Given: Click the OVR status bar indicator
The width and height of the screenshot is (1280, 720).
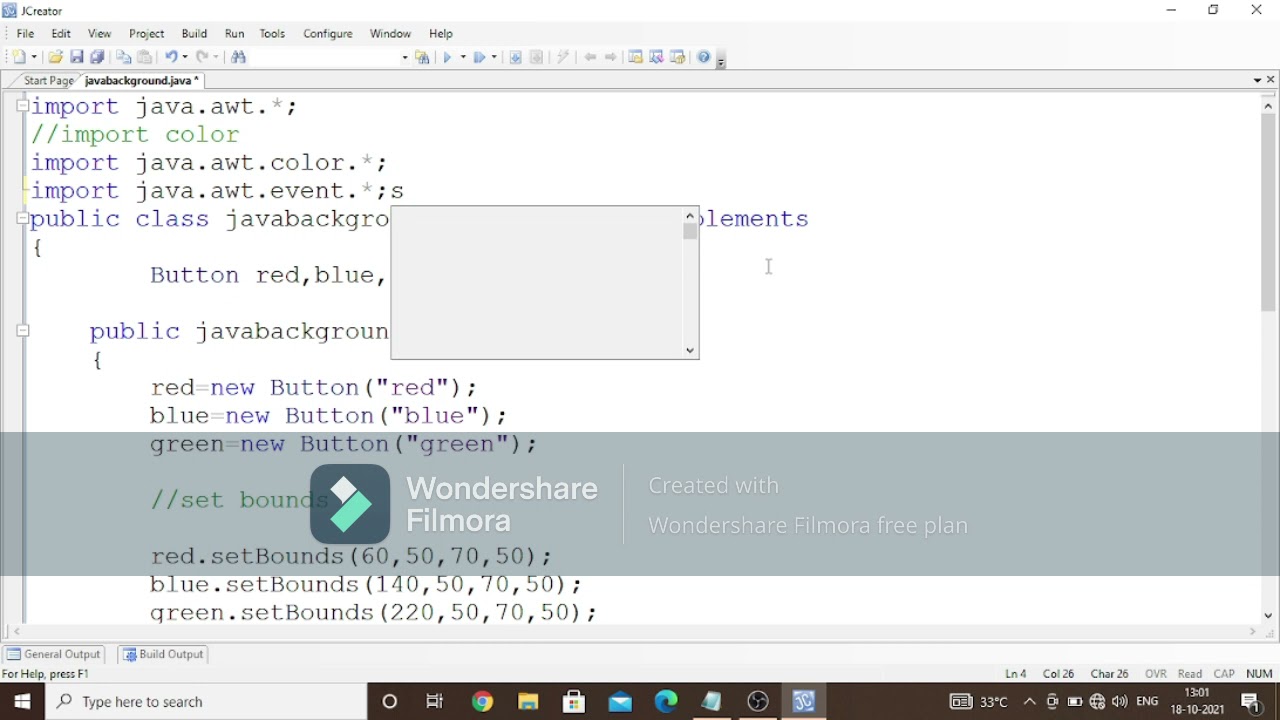Looking at the screenshot, I should [x=1156, y=674].
